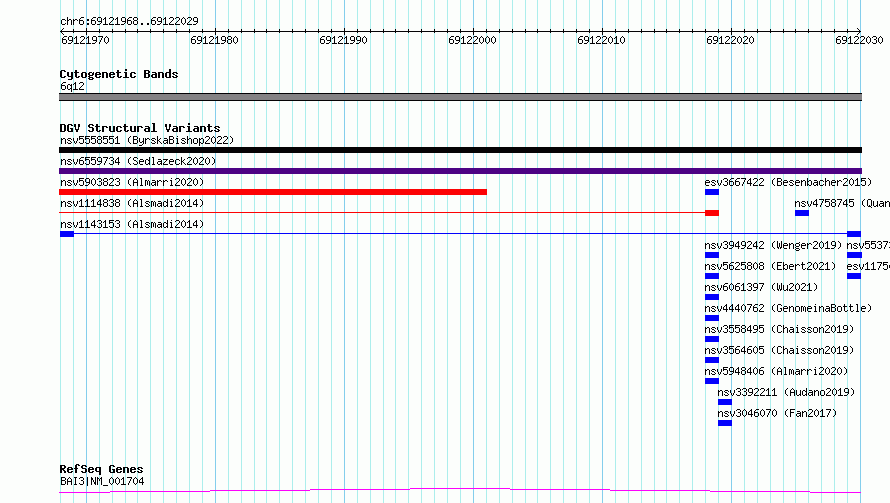
Task: Open the nsv6559734 (Sedlazeck2020) label
Action: pos(138,161)
